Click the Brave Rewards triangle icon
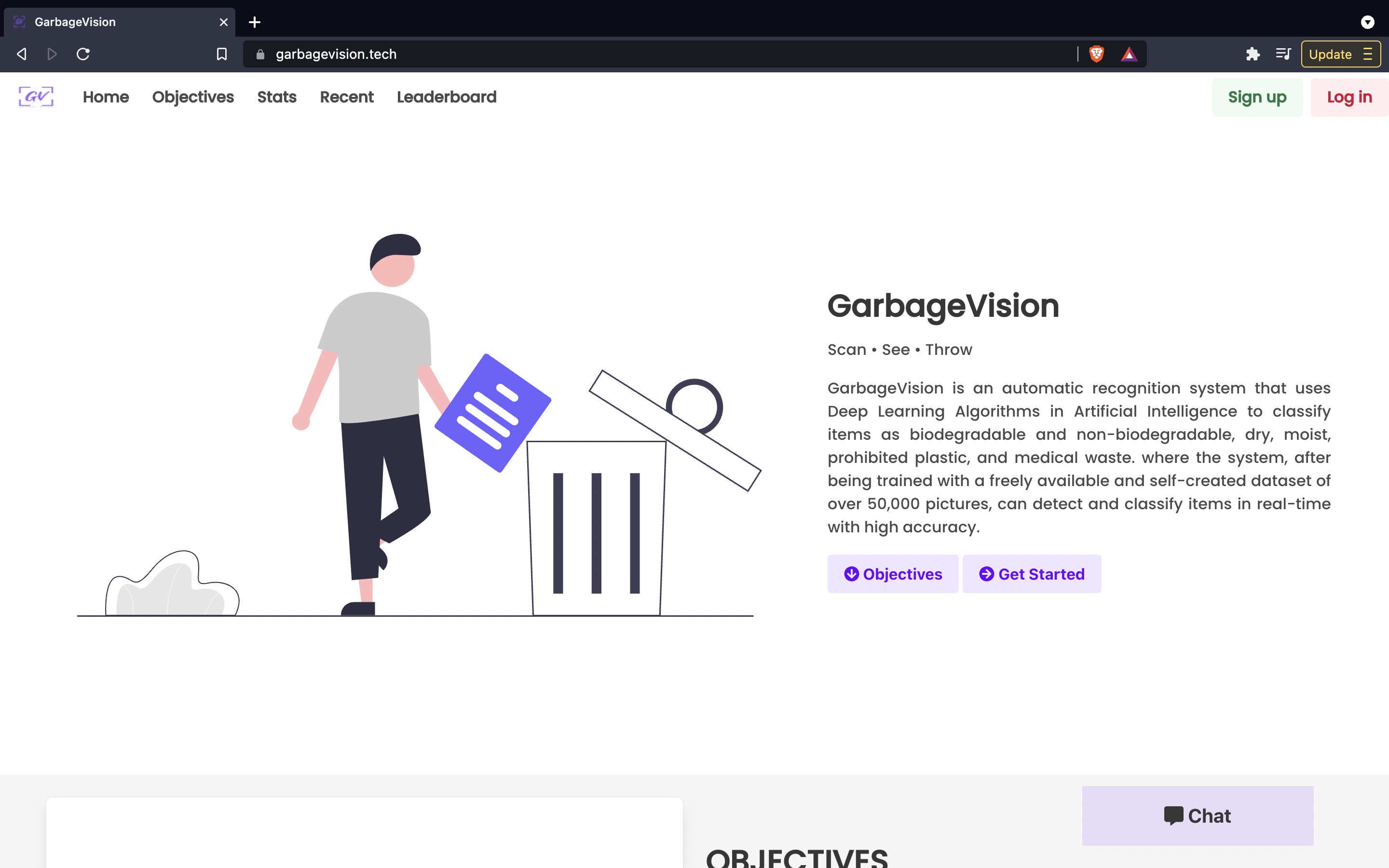 tap(1129, 54)
